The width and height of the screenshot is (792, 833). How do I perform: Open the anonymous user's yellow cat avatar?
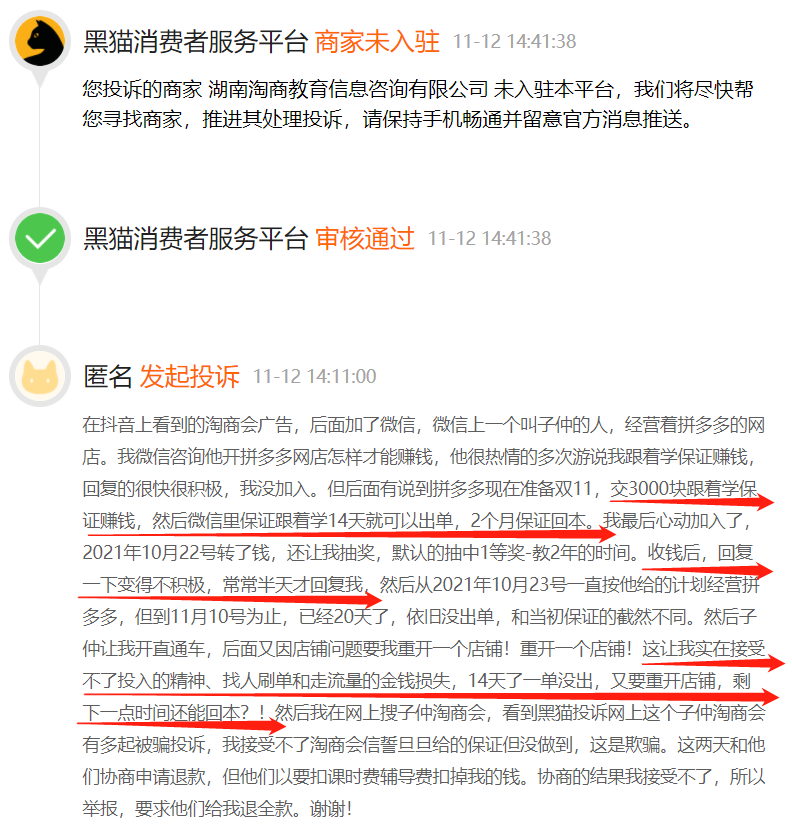click(40, 376)
